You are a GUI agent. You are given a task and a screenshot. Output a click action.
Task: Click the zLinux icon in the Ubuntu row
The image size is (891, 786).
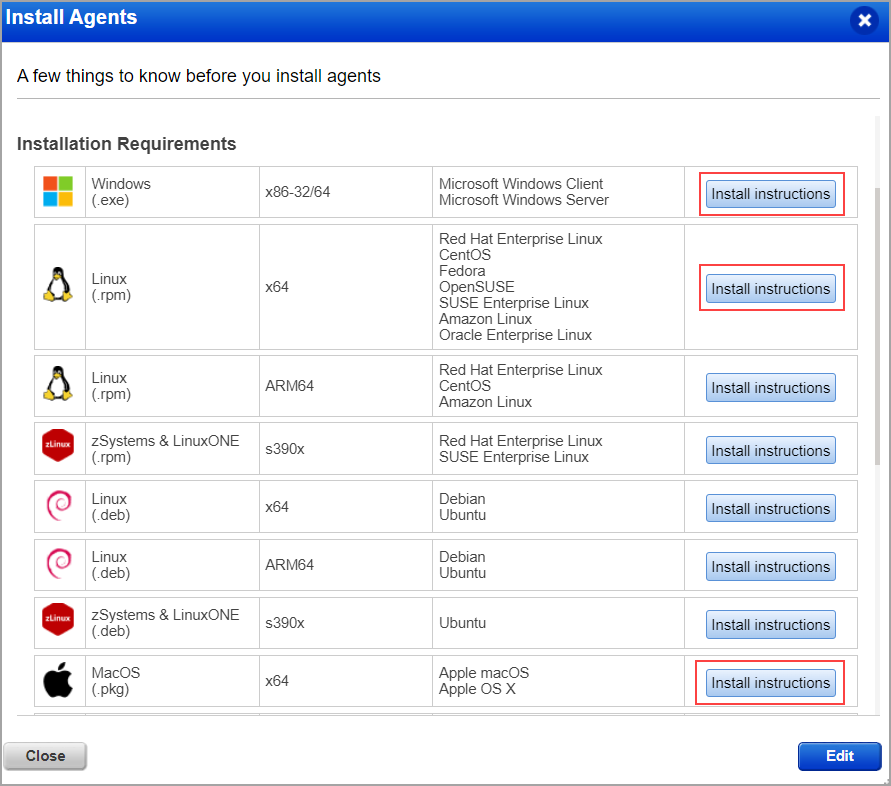click(x=57, y=622)
